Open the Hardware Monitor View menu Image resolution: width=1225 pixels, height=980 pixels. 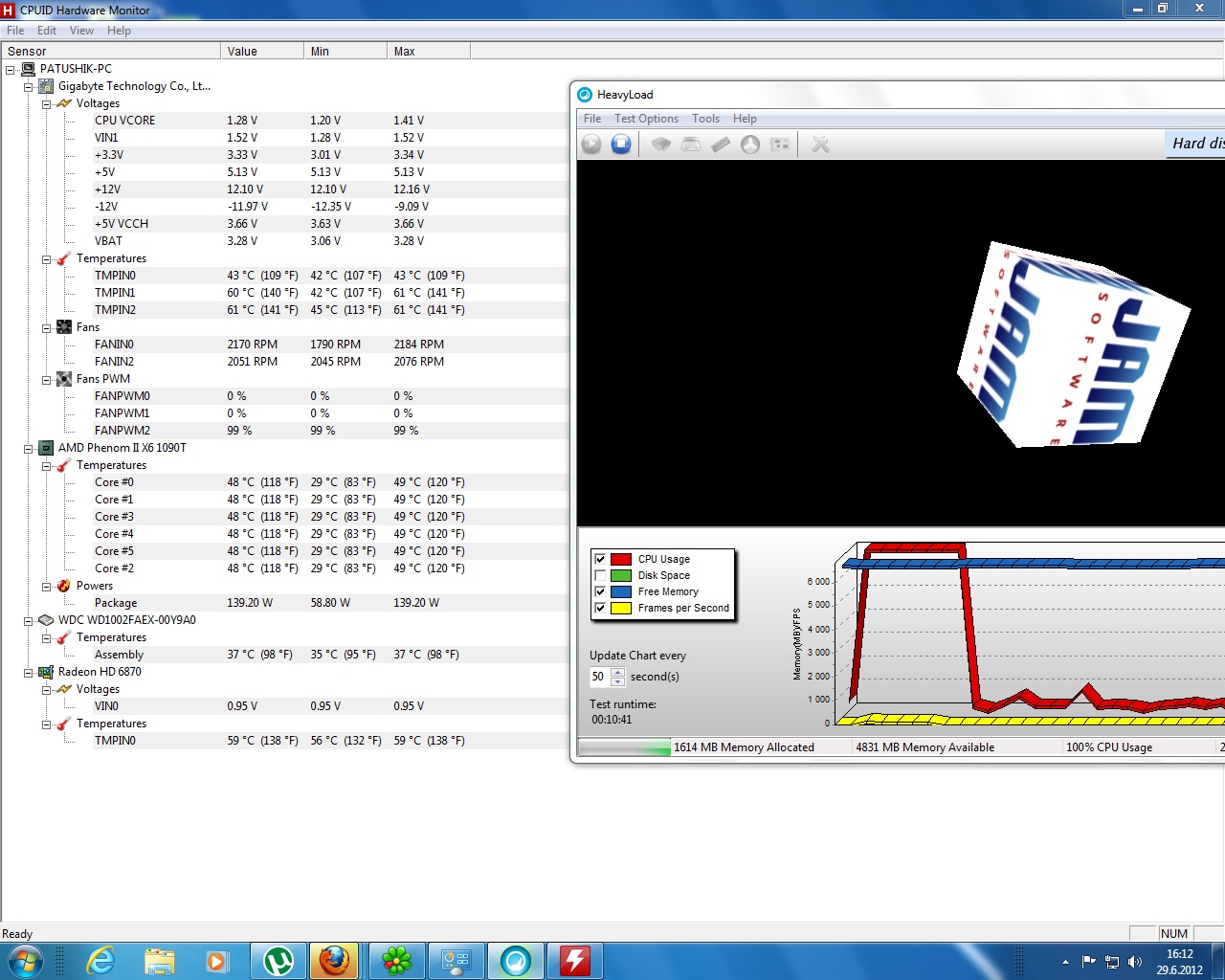81,31
